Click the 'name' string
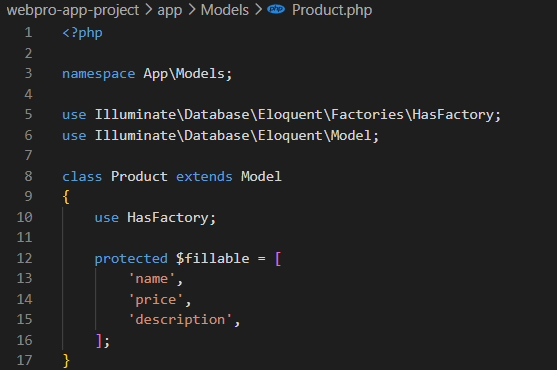The width and height of the screenshot is (557, 370). coord(152,279)
